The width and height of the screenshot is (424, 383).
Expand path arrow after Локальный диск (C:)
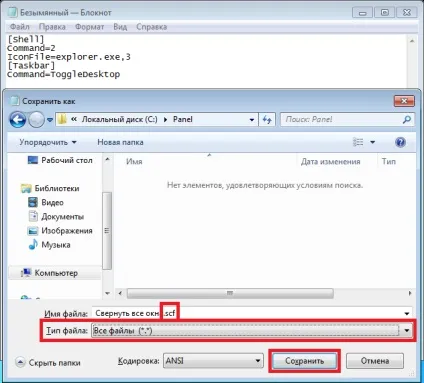point(165,119)
